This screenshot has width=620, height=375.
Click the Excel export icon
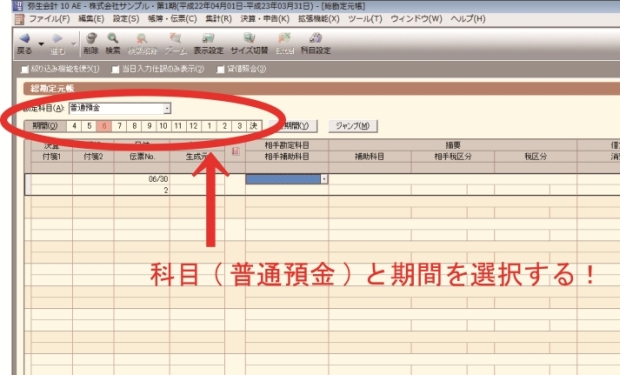click(x=284, y=38)
